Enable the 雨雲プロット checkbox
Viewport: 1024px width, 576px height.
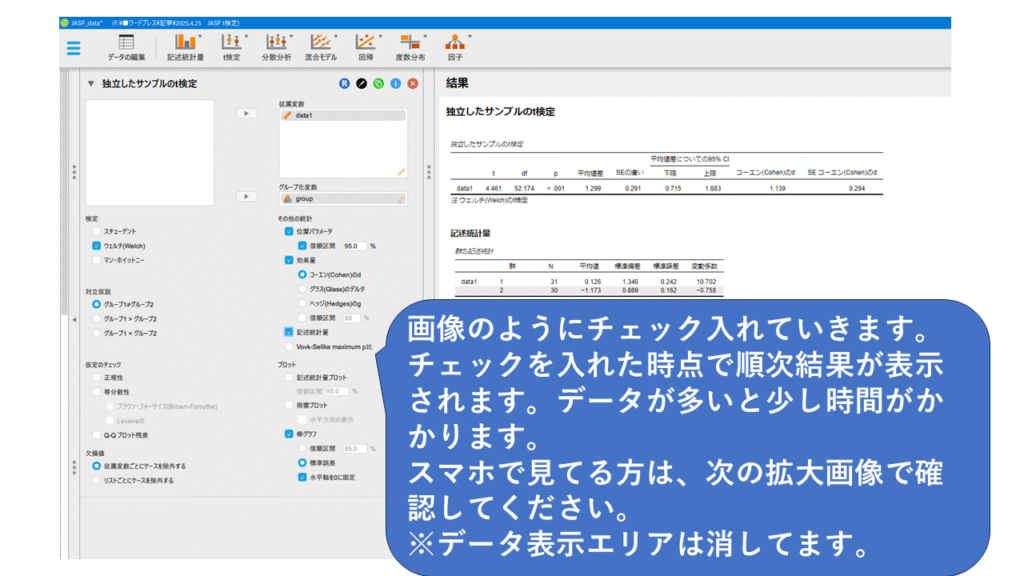(289, 406)
